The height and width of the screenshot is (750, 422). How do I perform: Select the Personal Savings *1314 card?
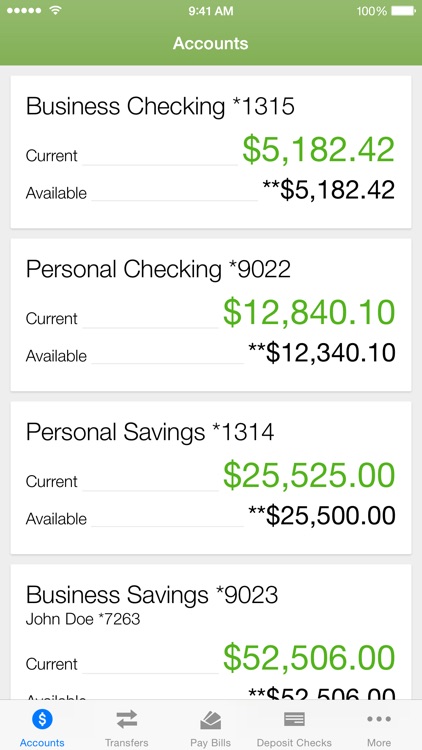211,477
